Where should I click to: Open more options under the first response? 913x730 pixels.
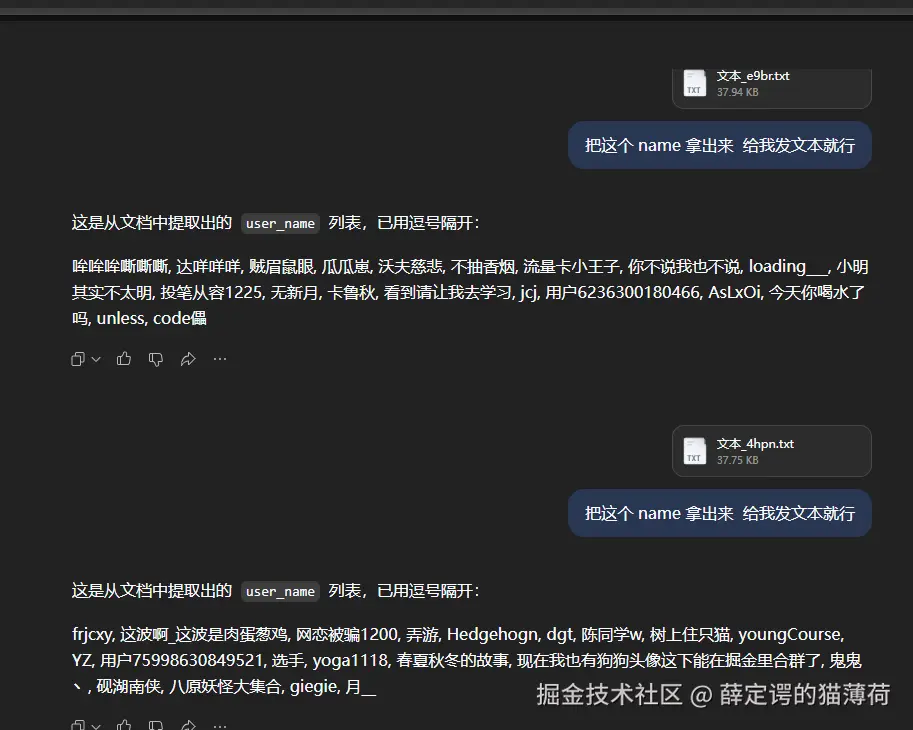220,359
